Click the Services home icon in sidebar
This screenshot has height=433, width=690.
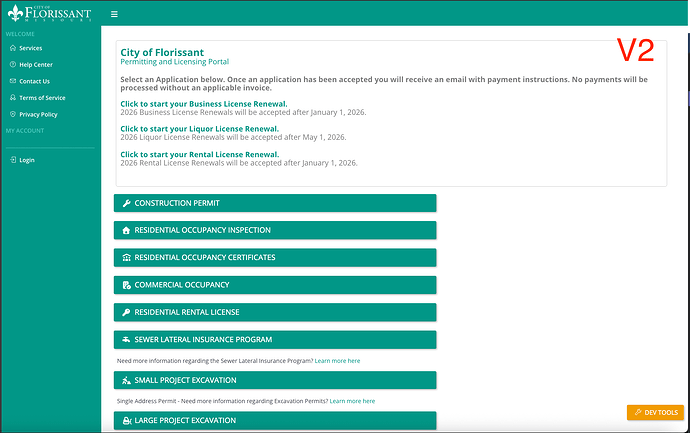(13, 48)
